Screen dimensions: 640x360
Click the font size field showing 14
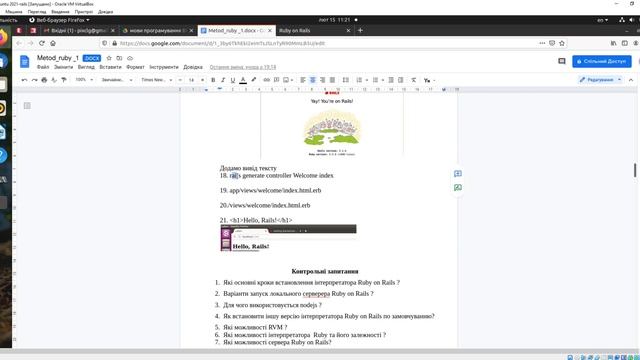click(x=191, y=80)
